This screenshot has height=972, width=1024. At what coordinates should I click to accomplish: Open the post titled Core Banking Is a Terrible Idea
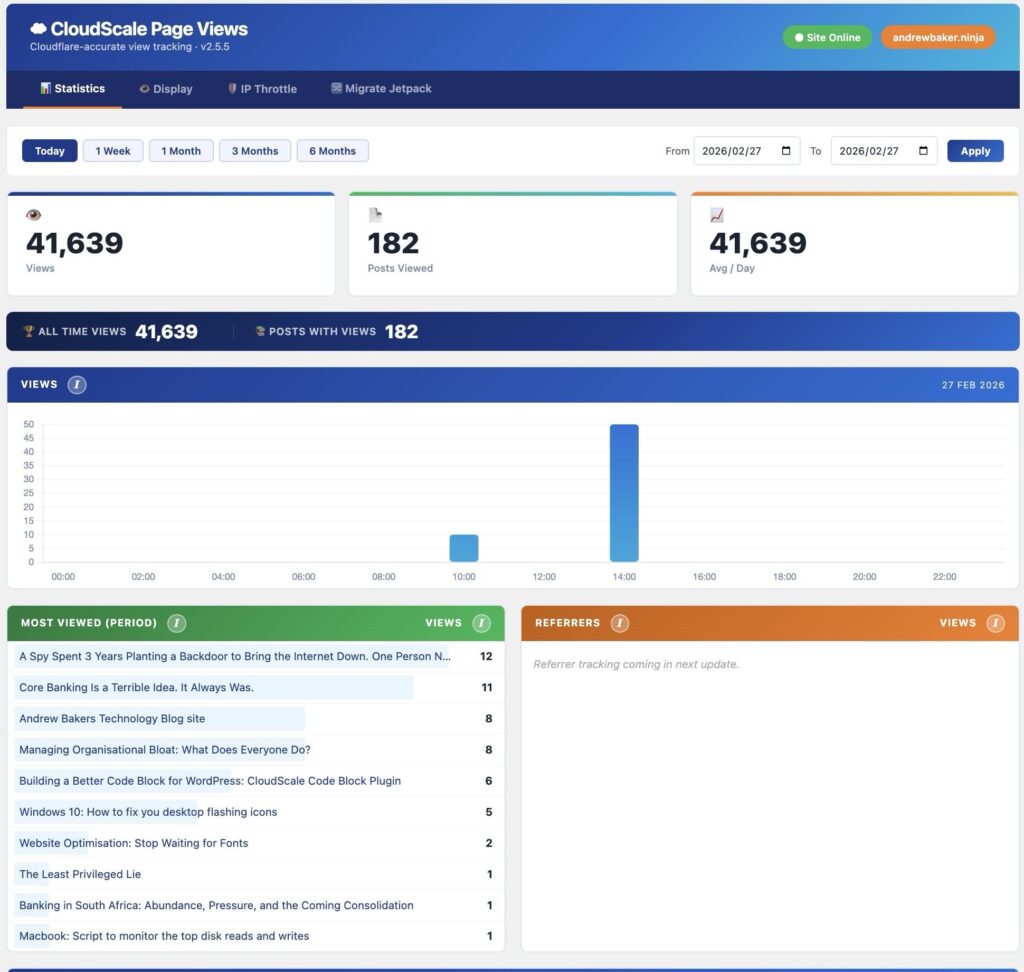coord(136,688)
